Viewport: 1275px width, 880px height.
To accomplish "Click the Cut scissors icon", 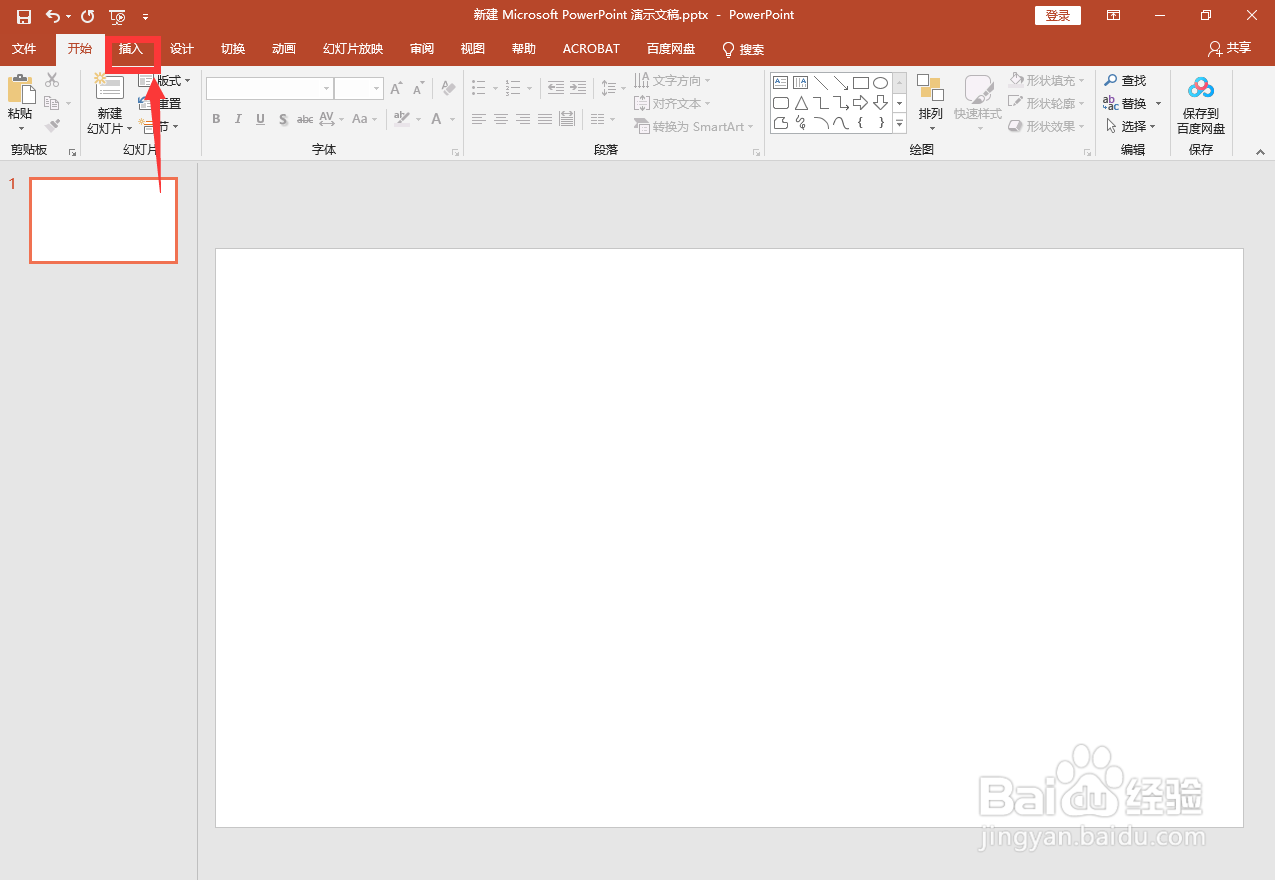I will [52, 80].
